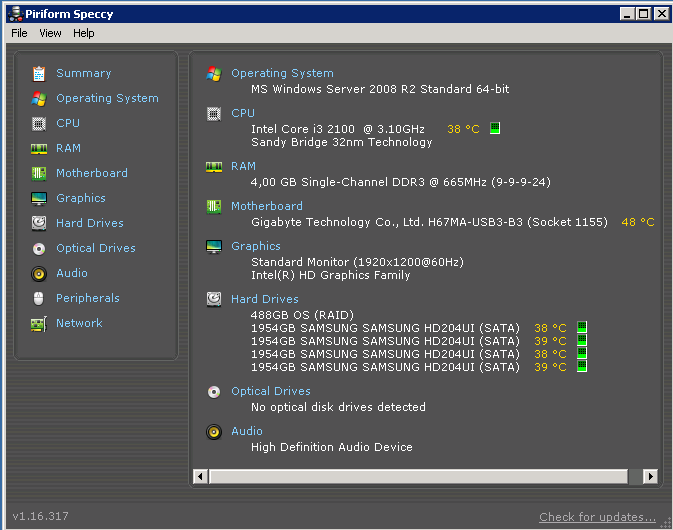The height and width of the screenshot is (530, 673).
Task: Click the horizontal scrollbar right arrow
Action: pyautogui.click(x=650, y=477)
